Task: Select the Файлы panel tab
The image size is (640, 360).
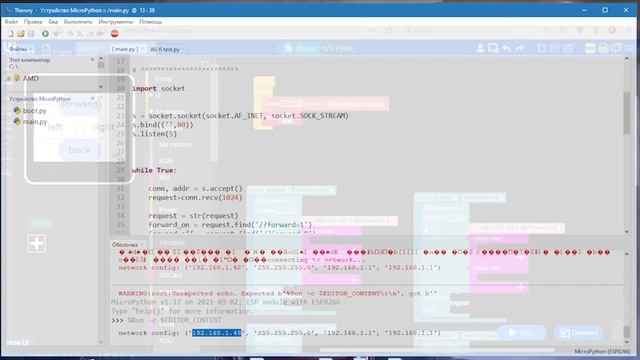Action: pyautogui.click(x=18, y=49)
